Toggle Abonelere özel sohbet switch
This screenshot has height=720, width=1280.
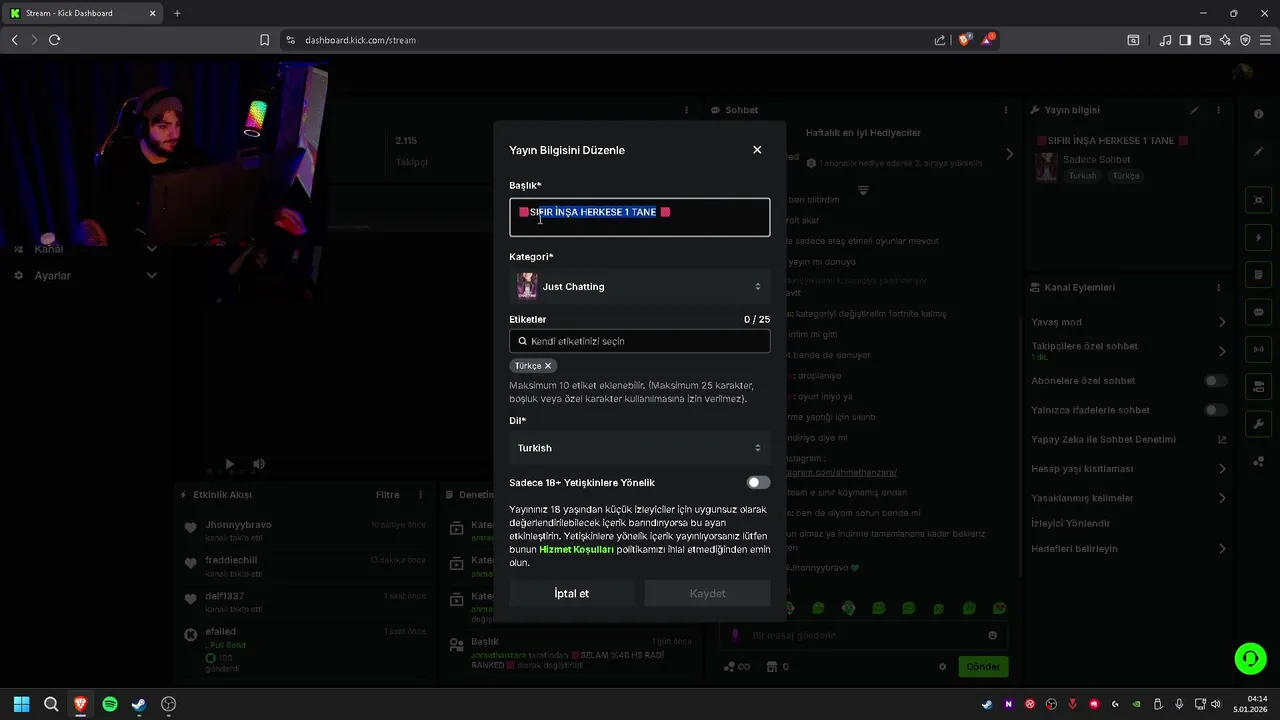(1216, 381)
